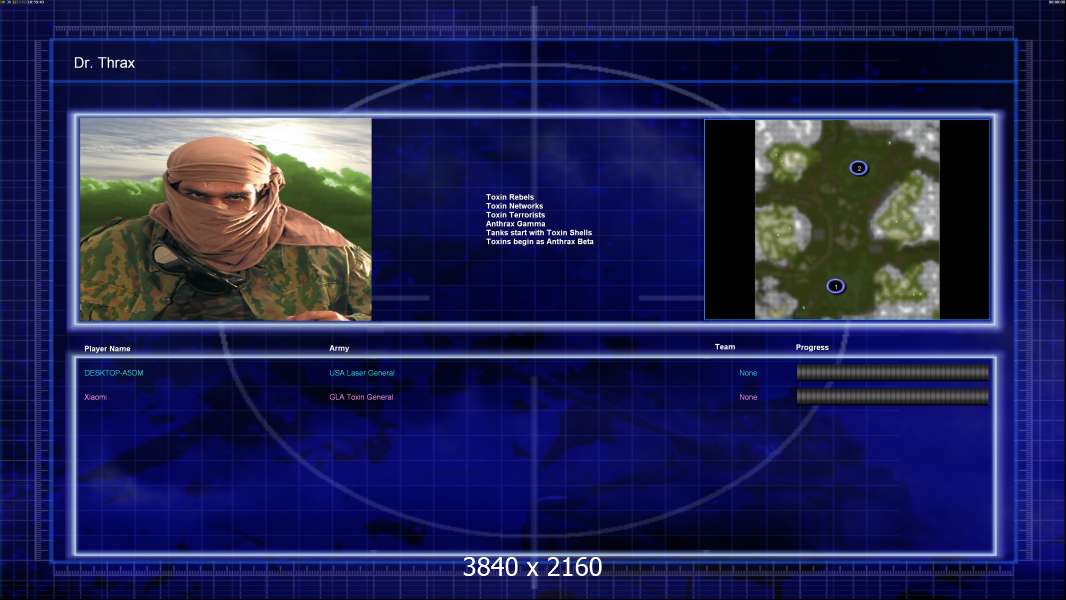Click the Anthrax Gamma ability line
The width and height of the screenshot is (1066, 600).
pos(515,224)
